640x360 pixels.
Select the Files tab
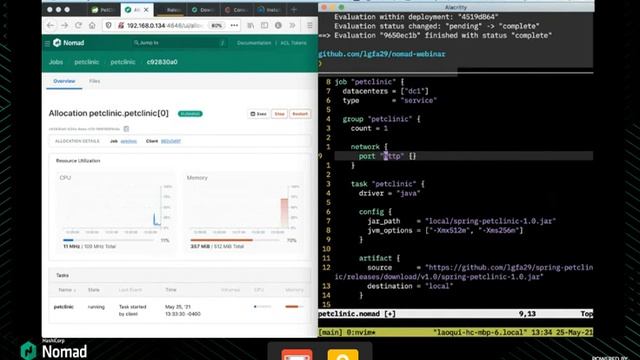coord(94,81)
